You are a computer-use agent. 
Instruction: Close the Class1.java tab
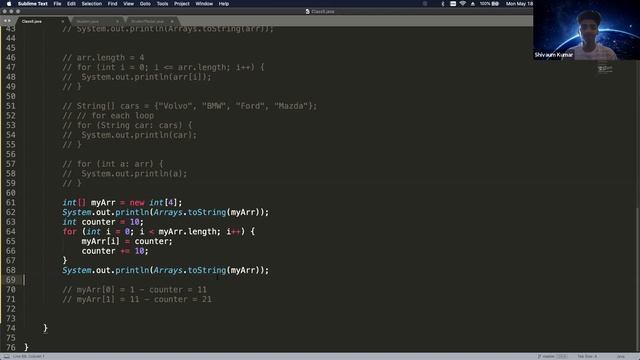pyautogui.click(x=62, y=21)
